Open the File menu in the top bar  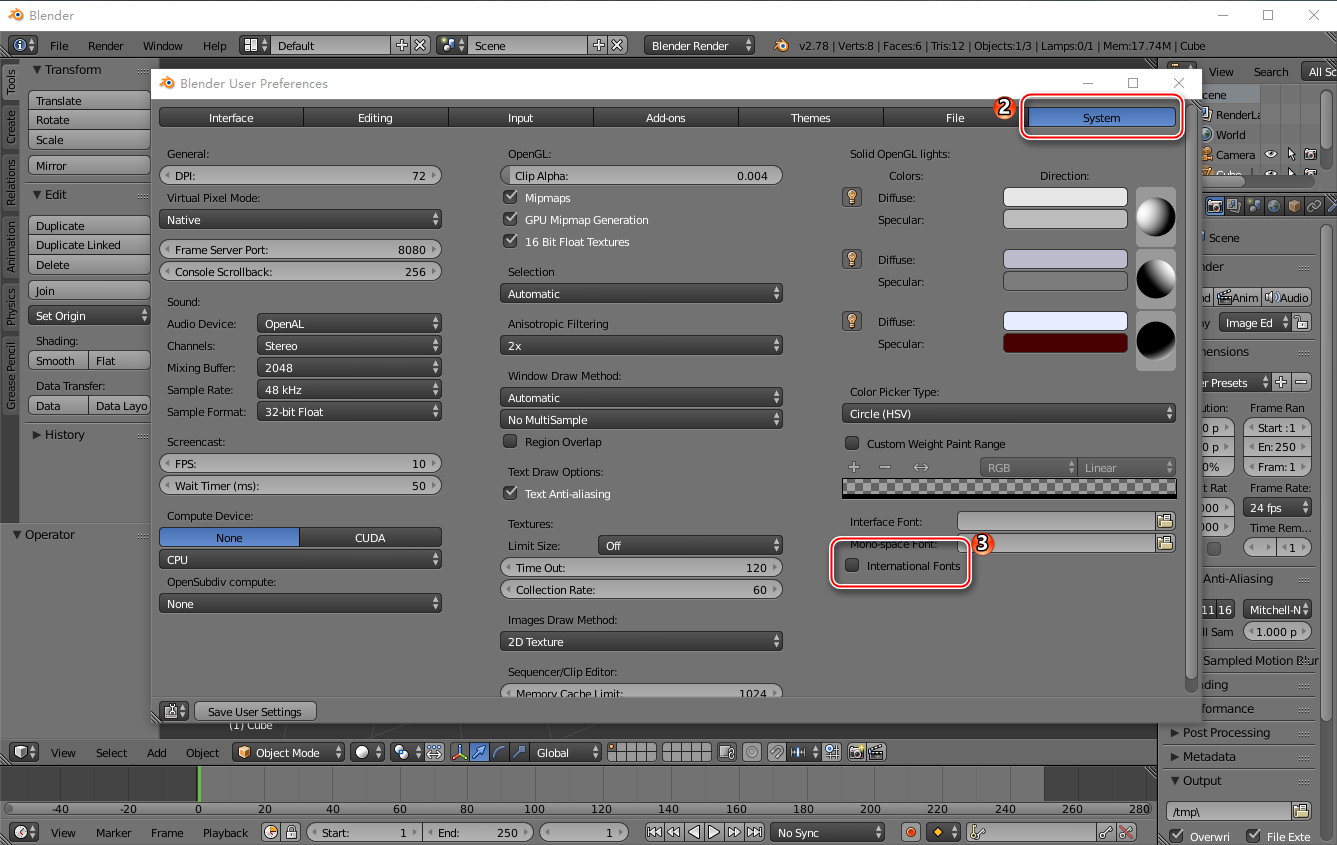click(59, 45)
